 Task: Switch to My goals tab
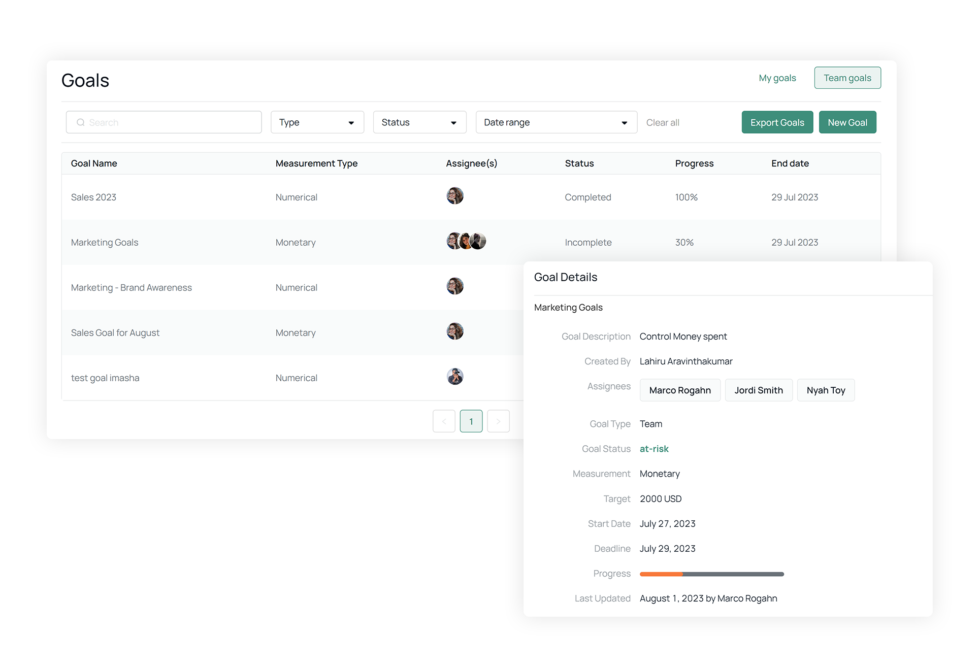click(x=777, y=78)
